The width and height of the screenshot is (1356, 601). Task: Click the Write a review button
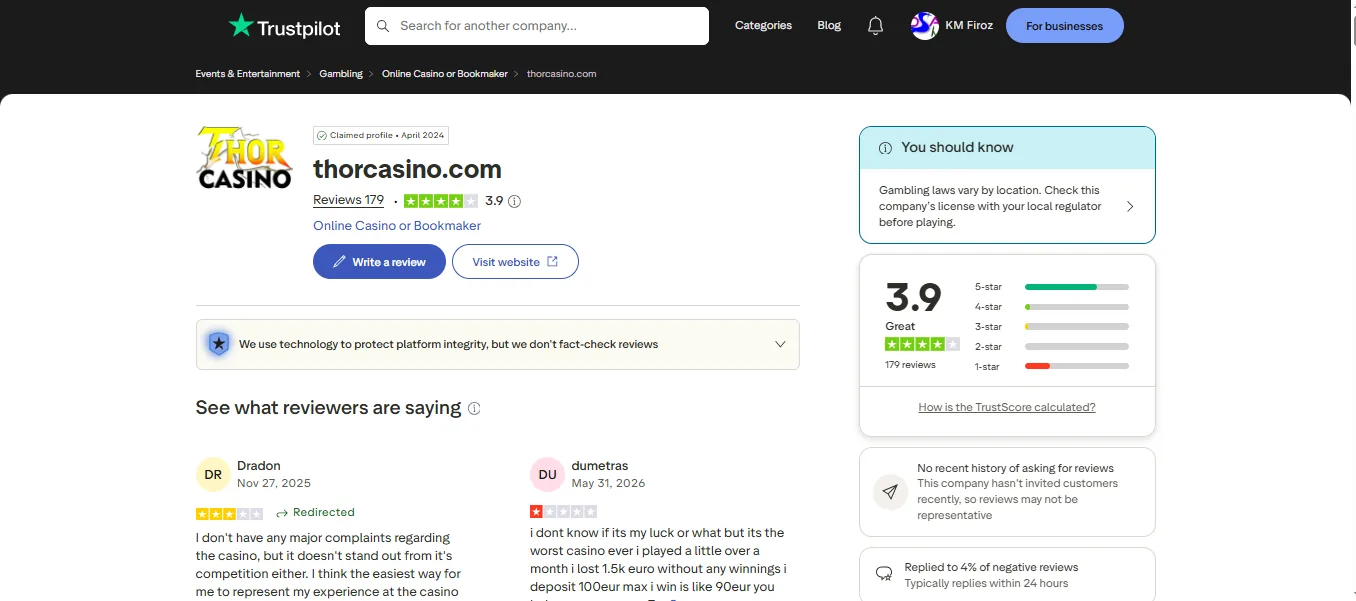coord(379,262)
